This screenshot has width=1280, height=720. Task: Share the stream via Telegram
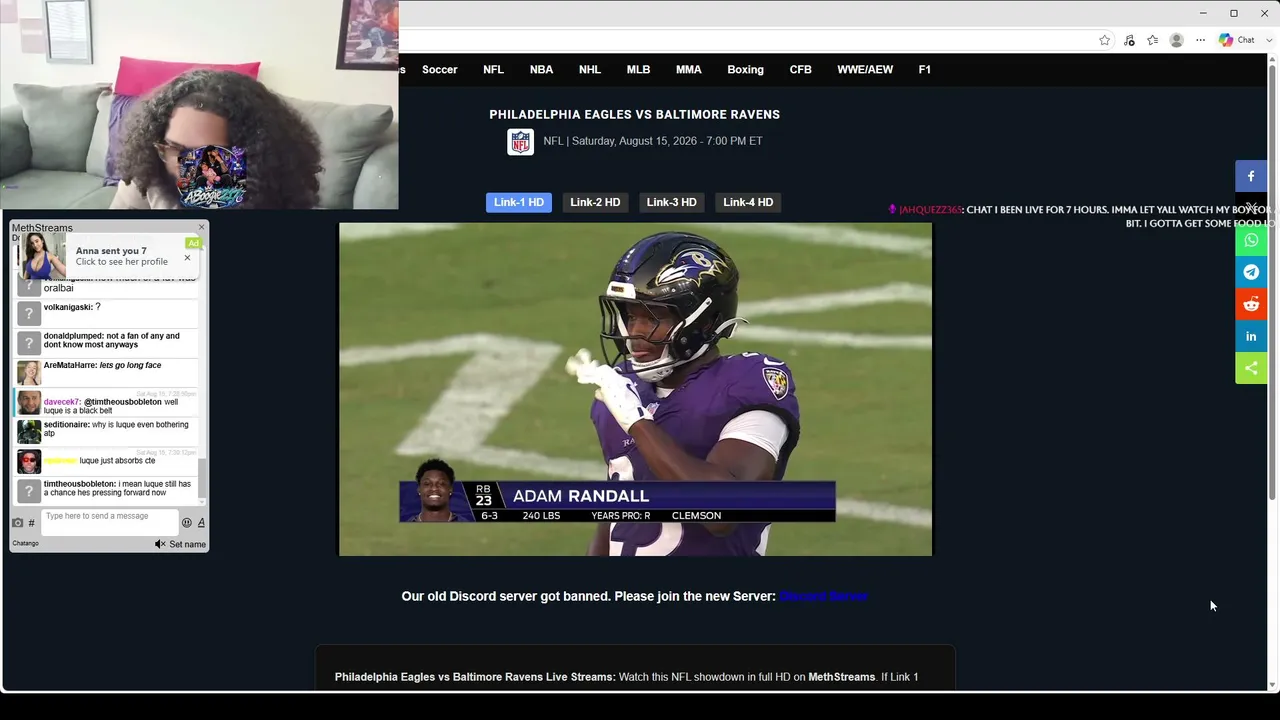1251,272
